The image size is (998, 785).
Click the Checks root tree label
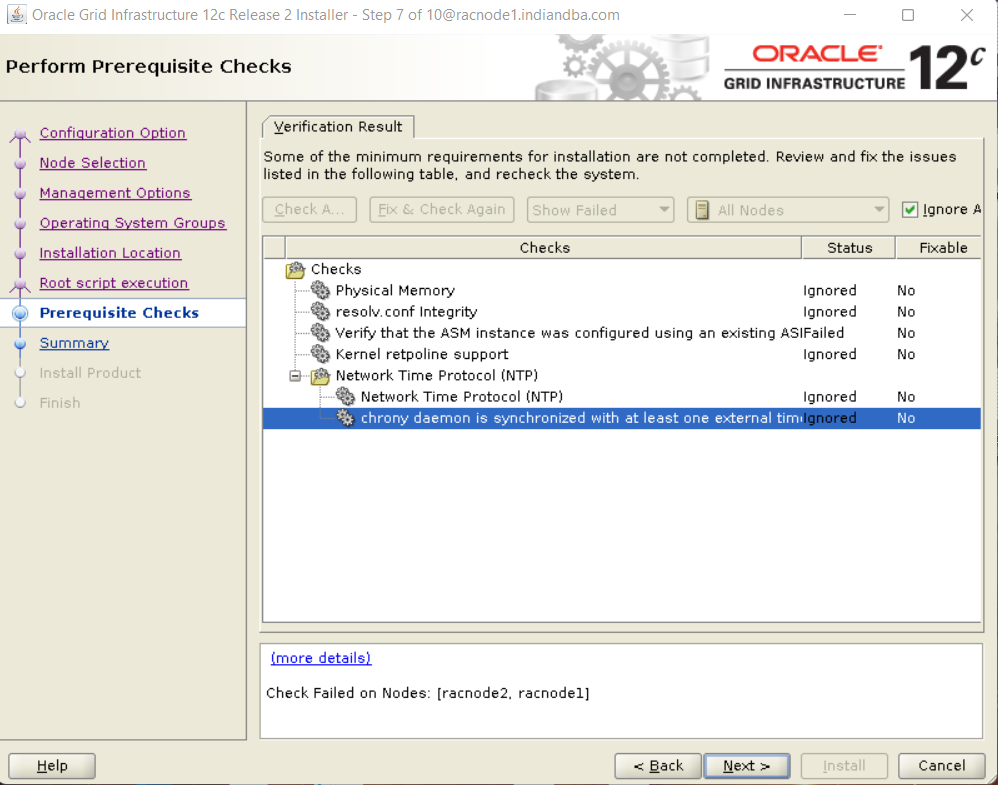click(x=336, y=269)
